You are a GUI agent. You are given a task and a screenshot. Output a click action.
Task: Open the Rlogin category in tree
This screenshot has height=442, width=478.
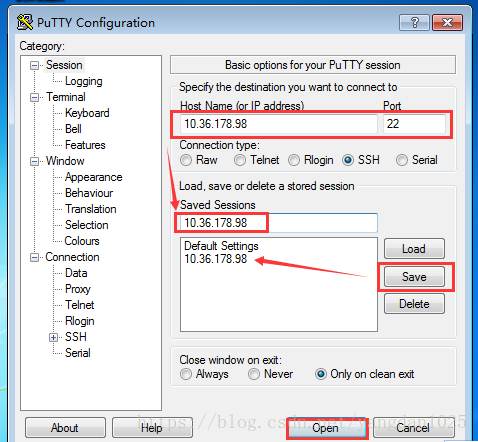click(x=80, y=321)
